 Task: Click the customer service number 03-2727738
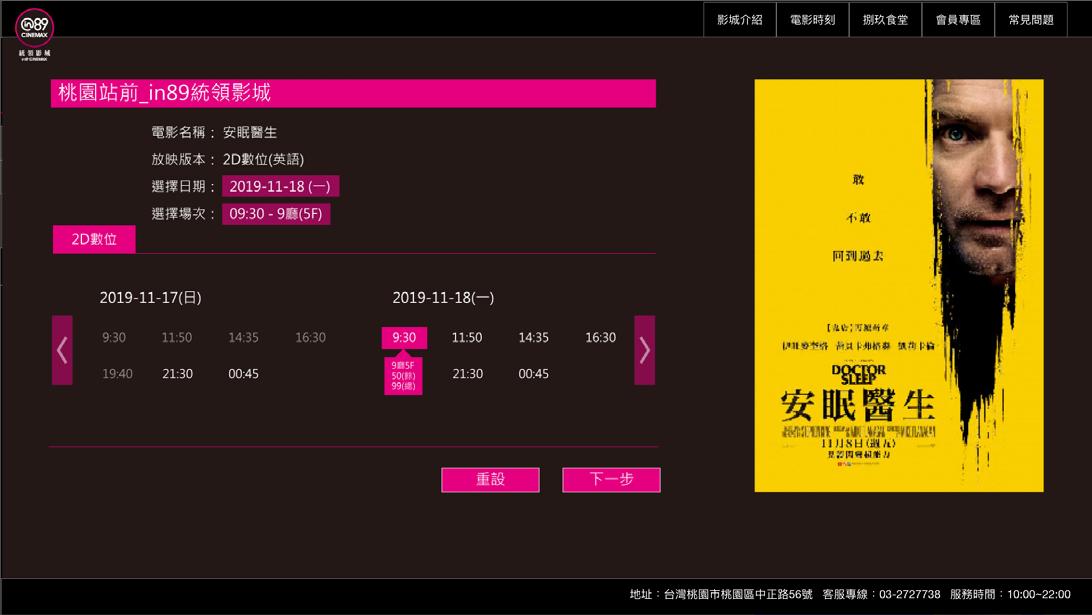point(910,594)
